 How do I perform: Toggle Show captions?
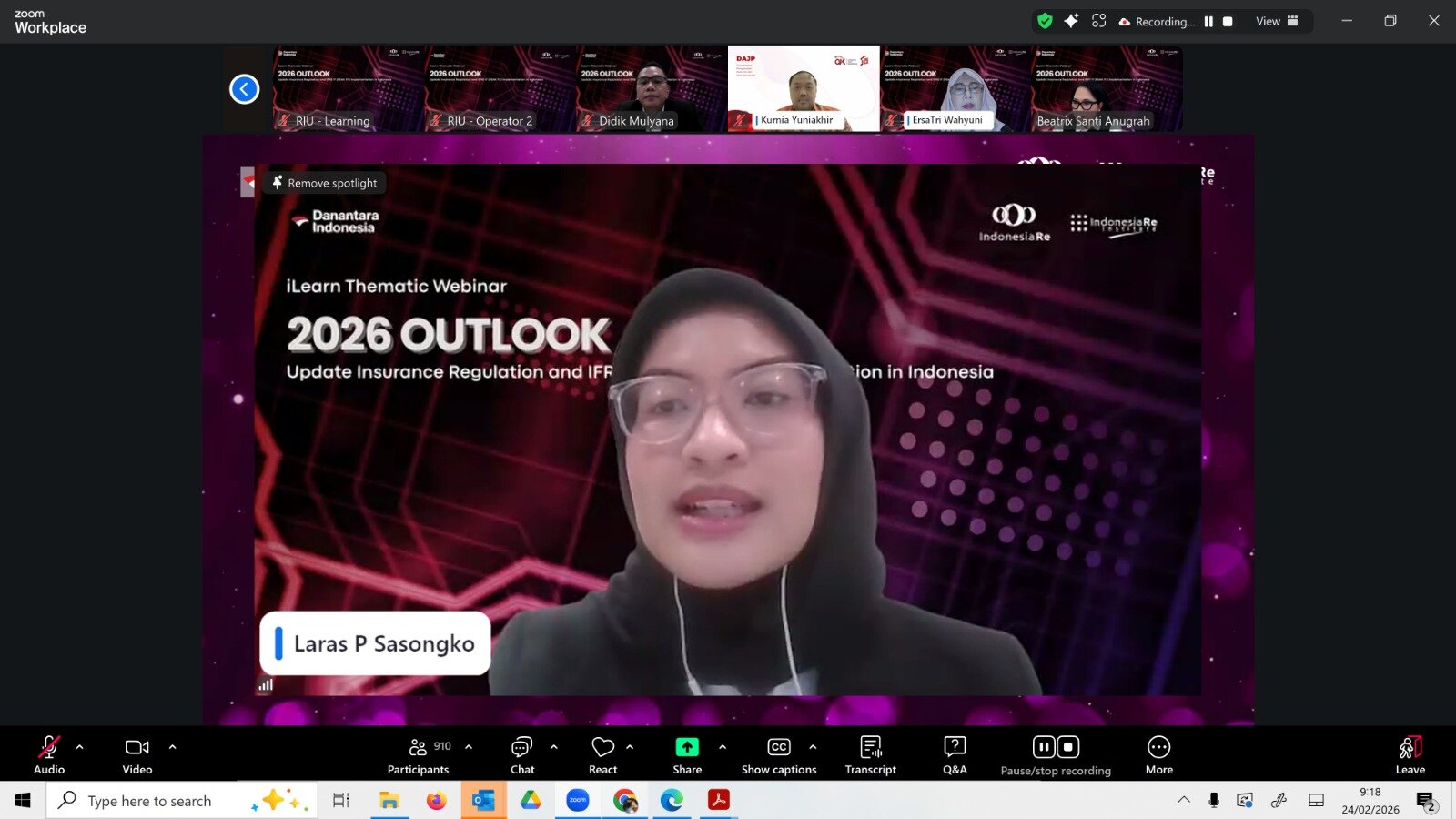click(779, 754)
